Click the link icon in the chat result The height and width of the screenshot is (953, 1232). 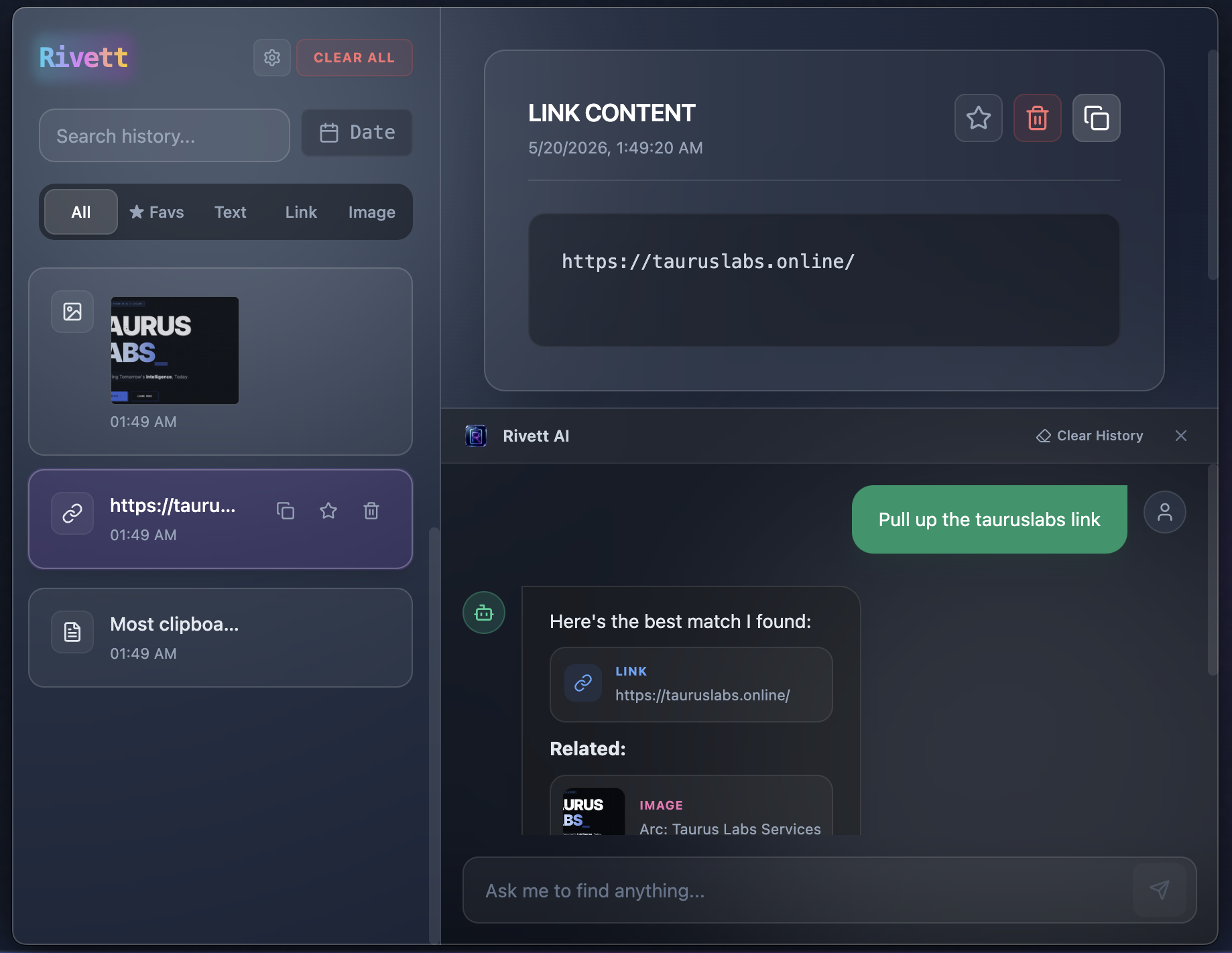pos(583,683)
